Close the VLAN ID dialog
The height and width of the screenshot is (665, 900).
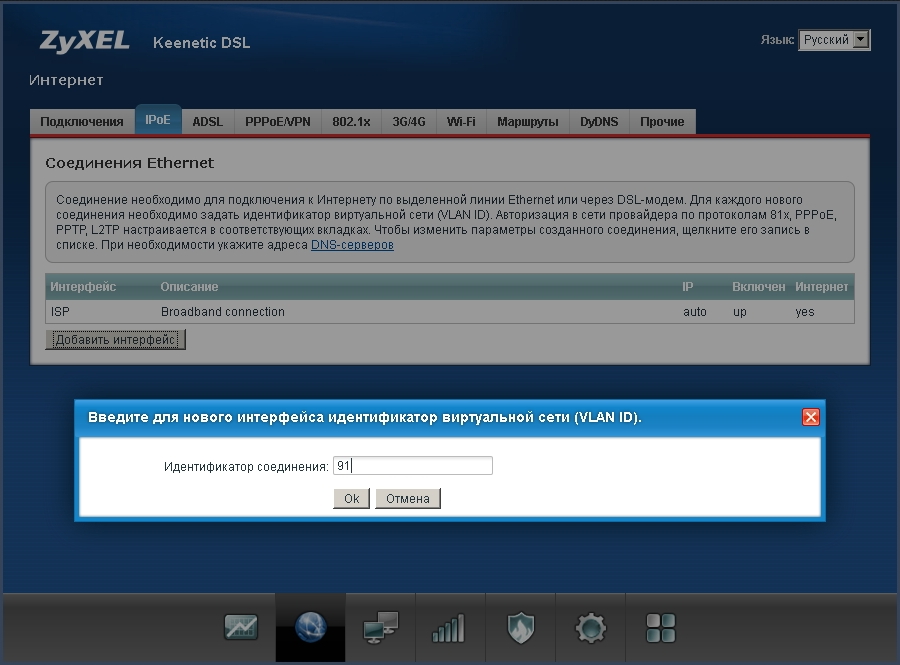tap(811, 417)
